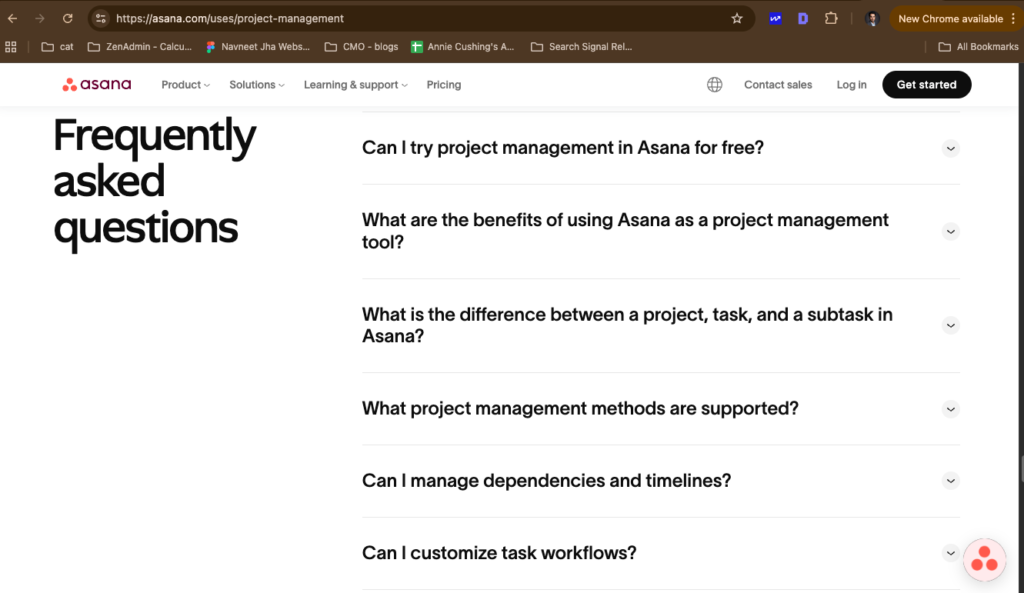Viewport: 1024px width, 593px height.
Task: Click the browser back arrow
Action: coord(13,19)
